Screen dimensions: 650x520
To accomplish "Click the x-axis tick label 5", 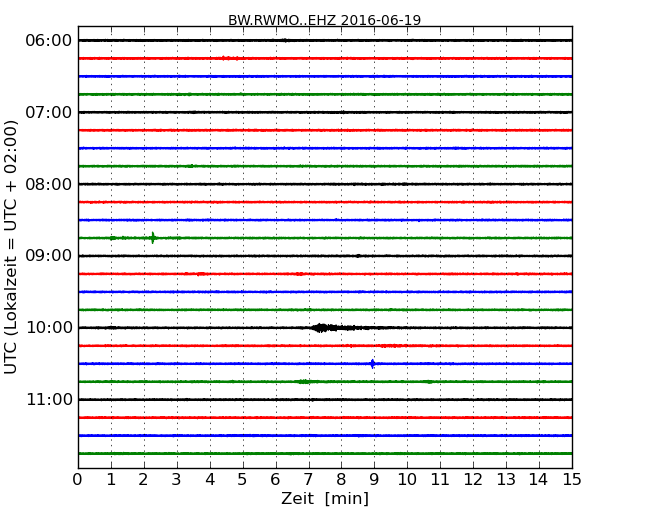I will (x=243, y=479).
